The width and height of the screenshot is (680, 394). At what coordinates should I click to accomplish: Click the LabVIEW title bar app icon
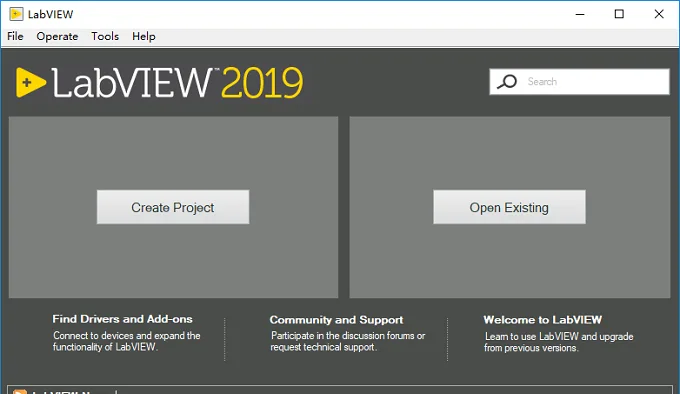pos(16,14)
